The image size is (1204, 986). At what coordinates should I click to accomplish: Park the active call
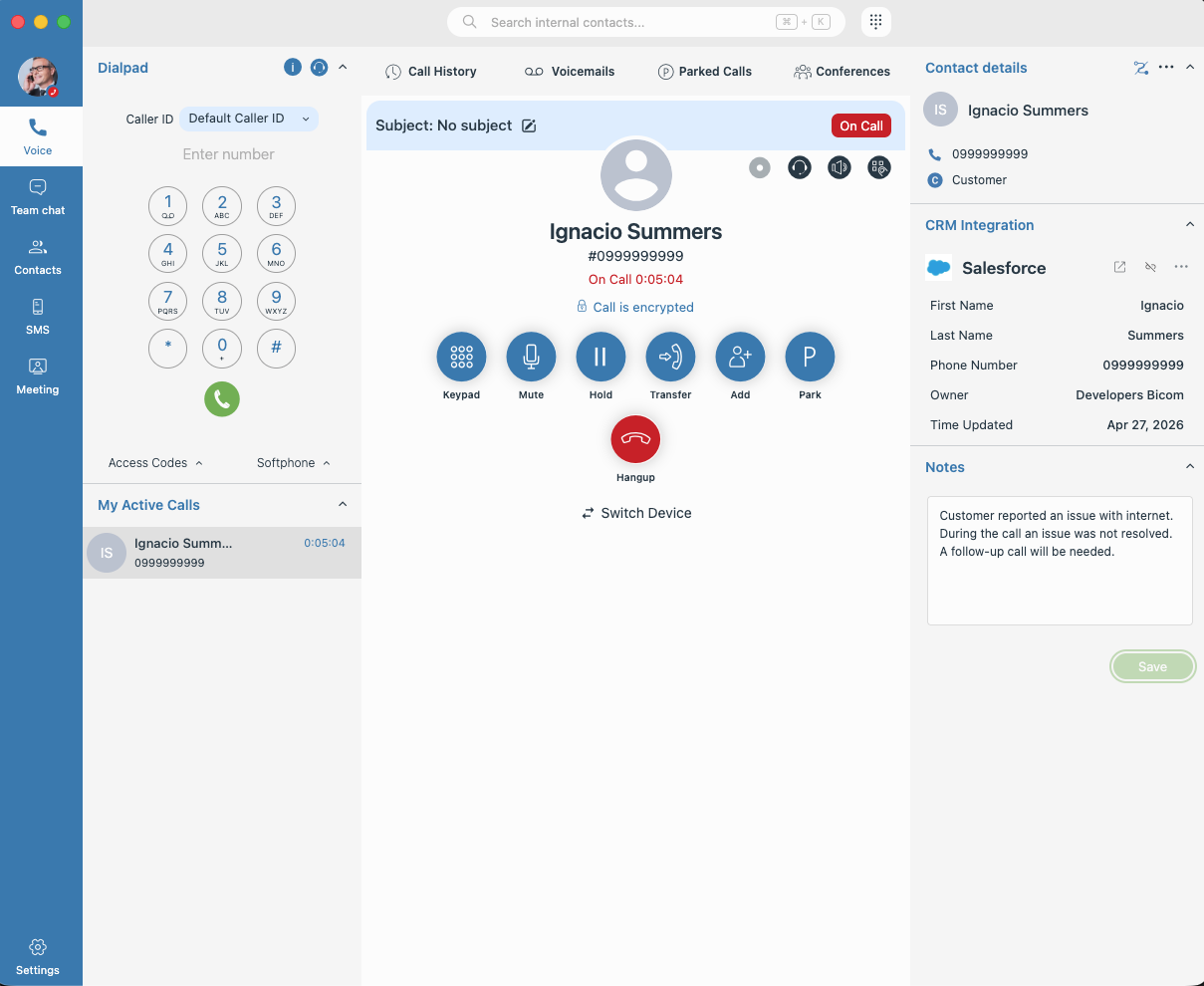click(x=810, y=357)
